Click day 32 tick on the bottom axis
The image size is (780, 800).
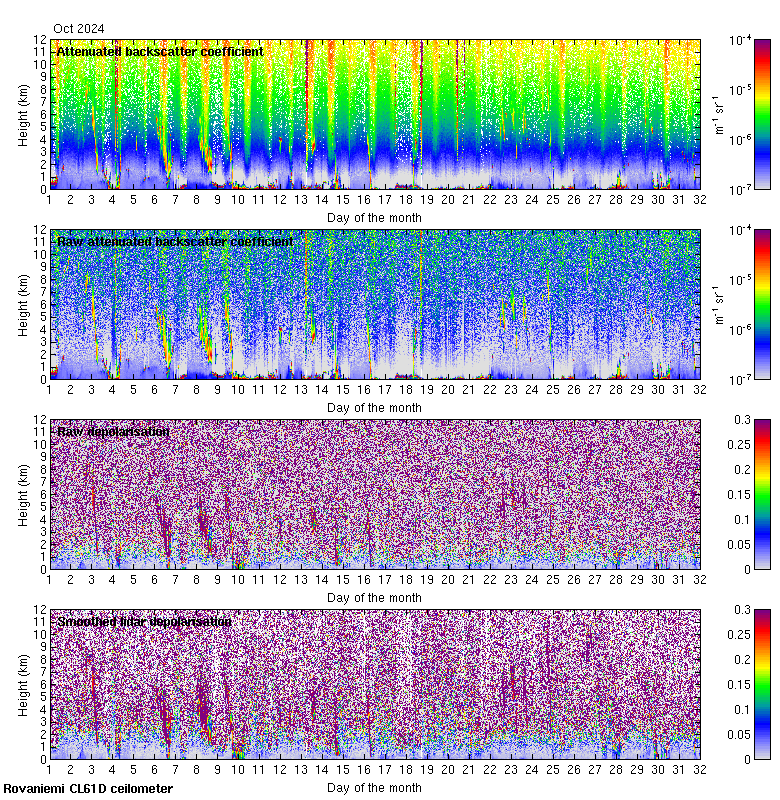[x=699, y=769]
